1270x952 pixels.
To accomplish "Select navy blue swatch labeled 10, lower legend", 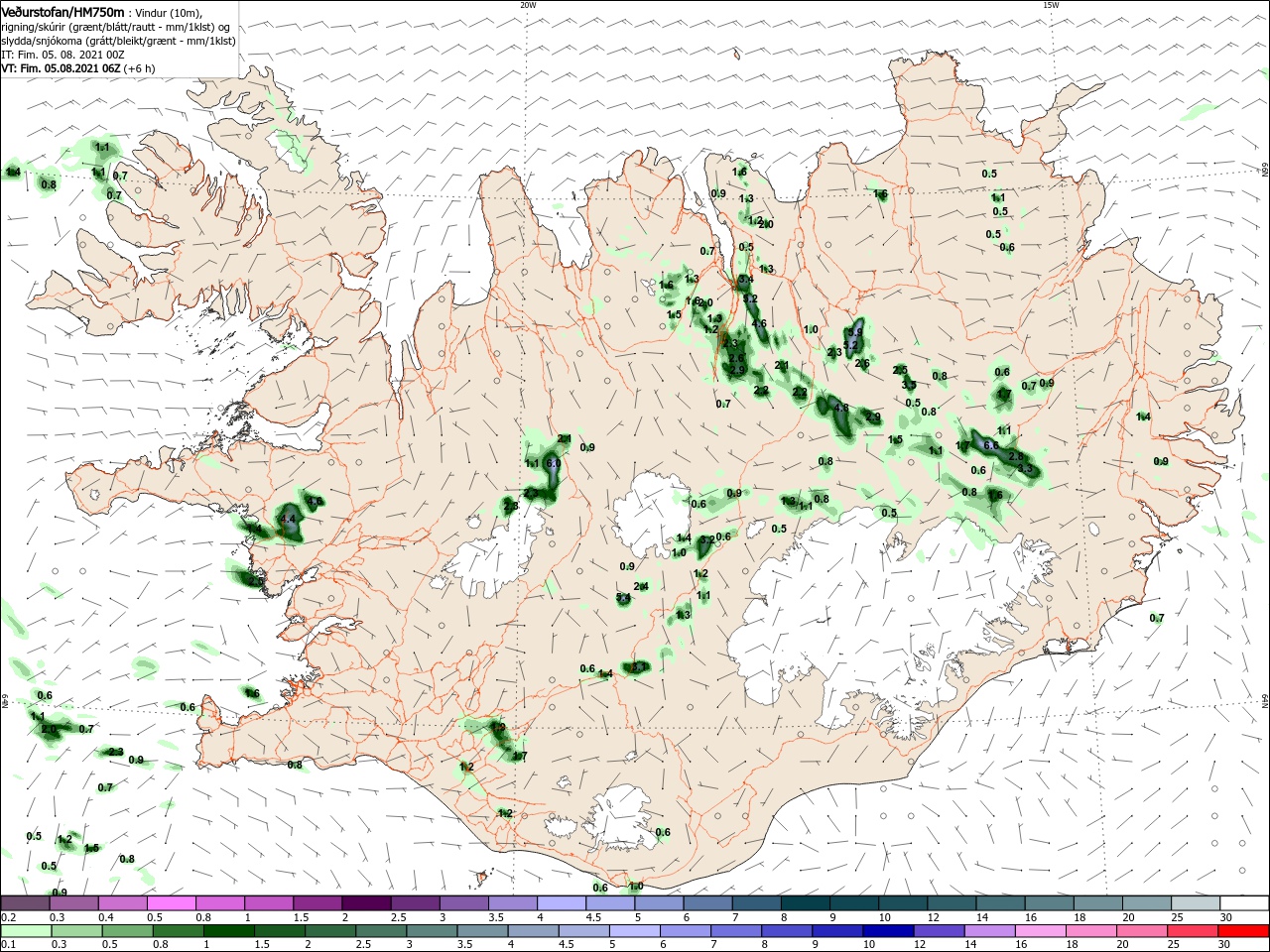I will click(x=887, y=931).
